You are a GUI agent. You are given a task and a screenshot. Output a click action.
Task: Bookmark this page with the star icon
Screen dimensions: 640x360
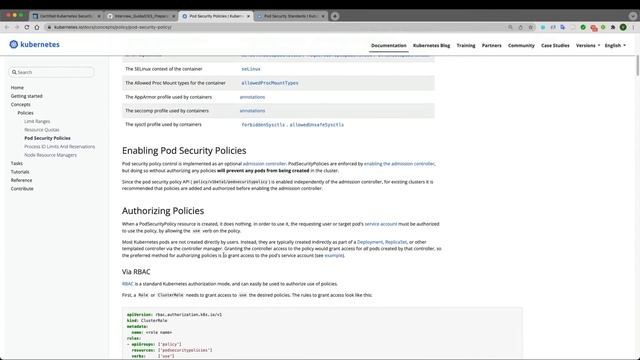point(531,27)
